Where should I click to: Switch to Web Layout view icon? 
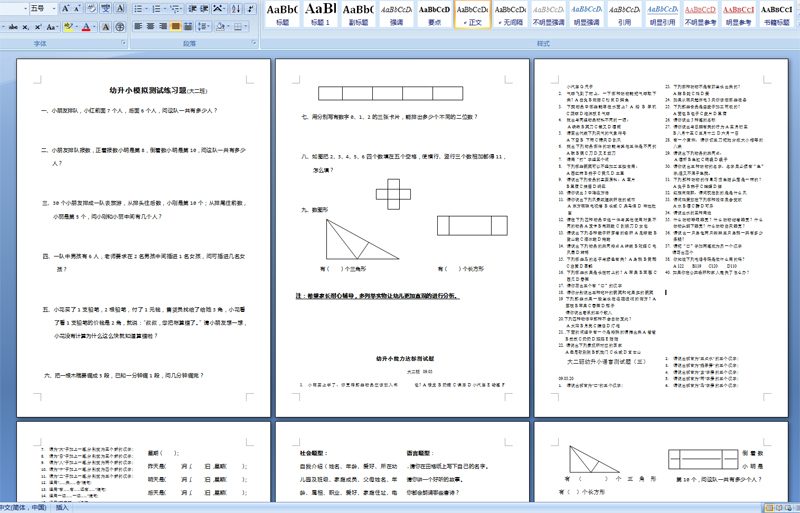tap(789, 508)
